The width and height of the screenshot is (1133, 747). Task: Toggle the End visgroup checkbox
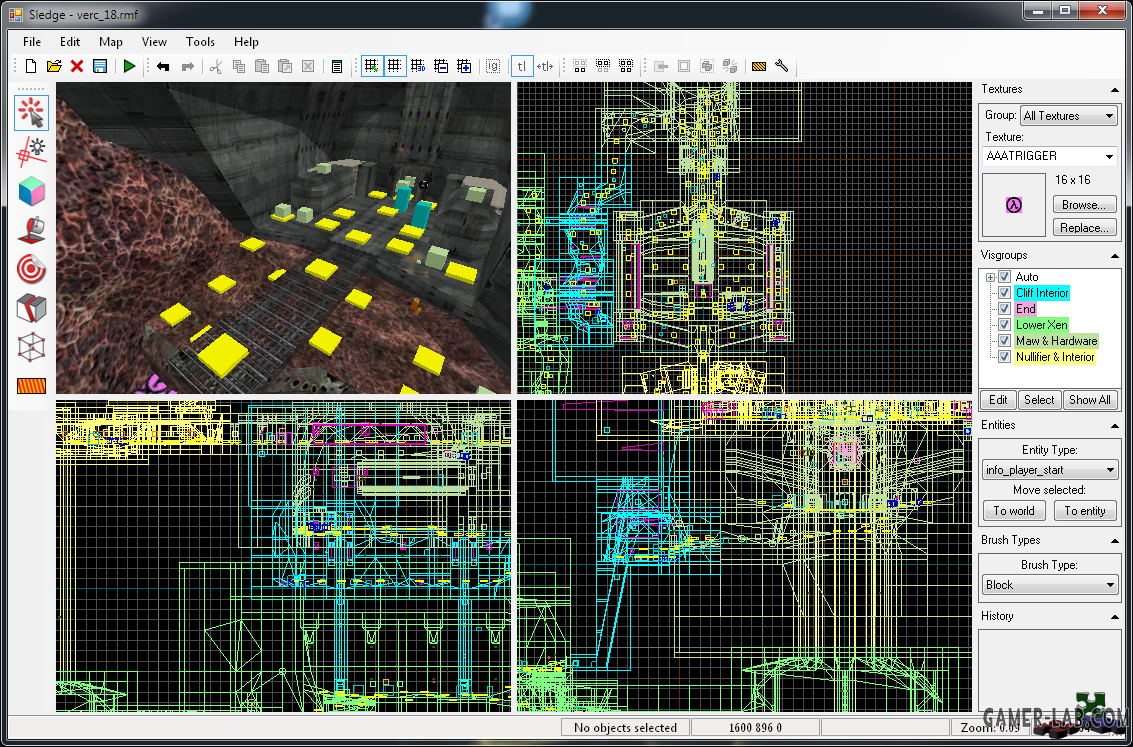pyautogui.click(x=1004, y=308)
